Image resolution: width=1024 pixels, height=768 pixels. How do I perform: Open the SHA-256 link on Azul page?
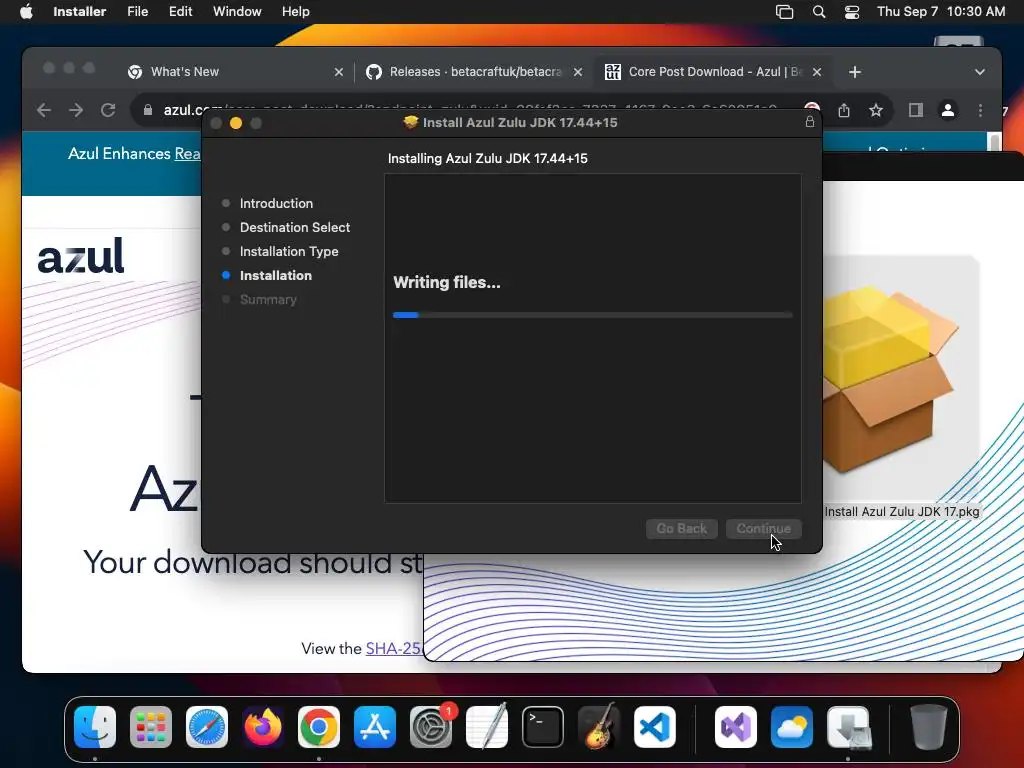pyautogui.click(x=394, y=648)
